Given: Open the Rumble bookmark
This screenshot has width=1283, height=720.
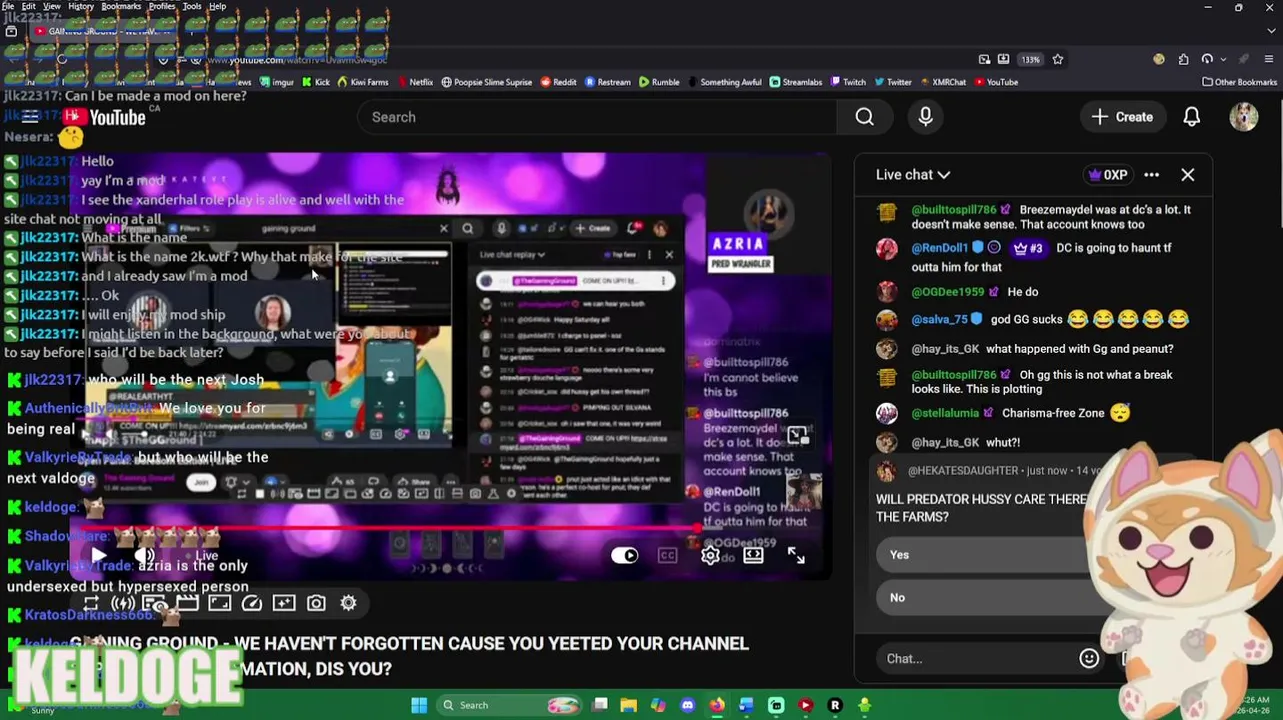Looking at the screenshot, I should (x=659, y=82).
